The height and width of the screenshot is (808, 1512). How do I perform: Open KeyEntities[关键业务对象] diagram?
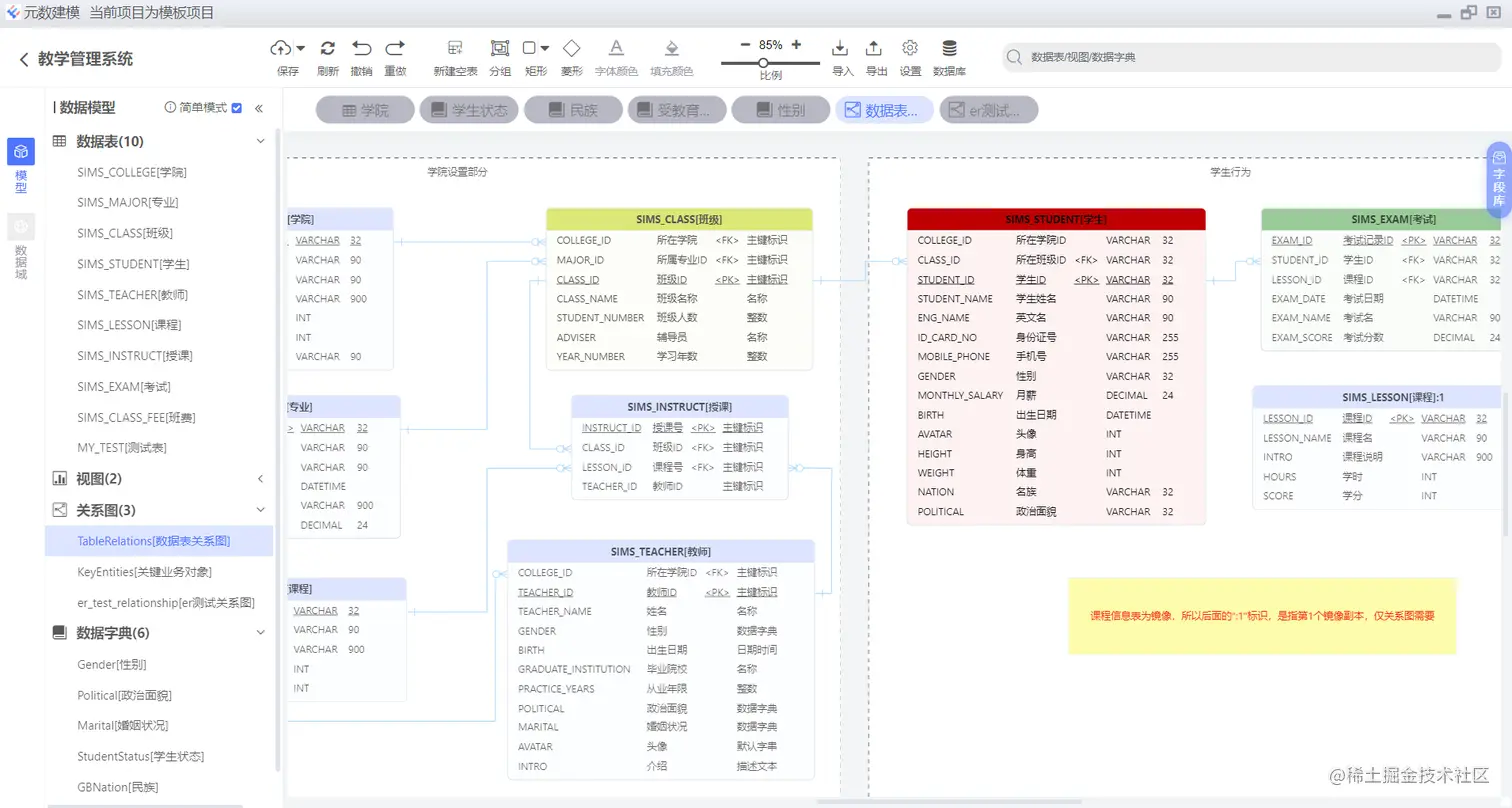coord(144,572)
